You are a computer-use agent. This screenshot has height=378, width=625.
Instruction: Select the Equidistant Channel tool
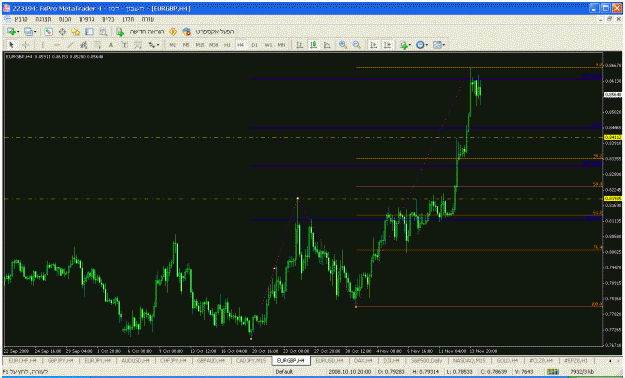pos(83,45)
